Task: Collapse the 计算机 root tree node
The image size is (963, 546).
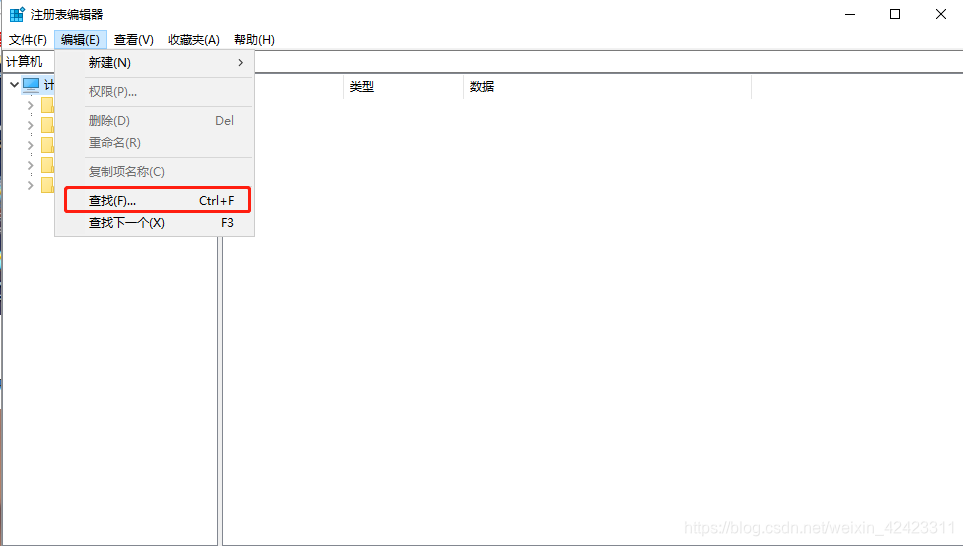Action: tap(14, 85)
